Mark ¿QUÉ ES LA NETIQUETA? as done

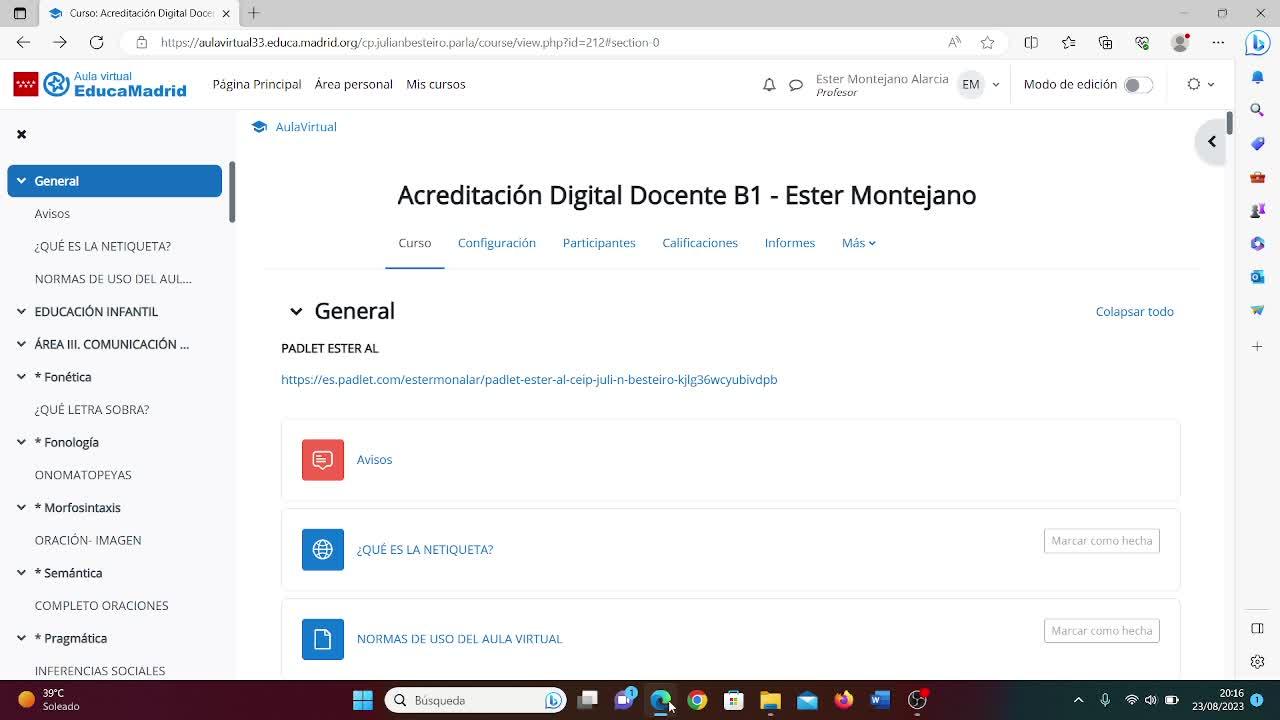coord(1101,541)
